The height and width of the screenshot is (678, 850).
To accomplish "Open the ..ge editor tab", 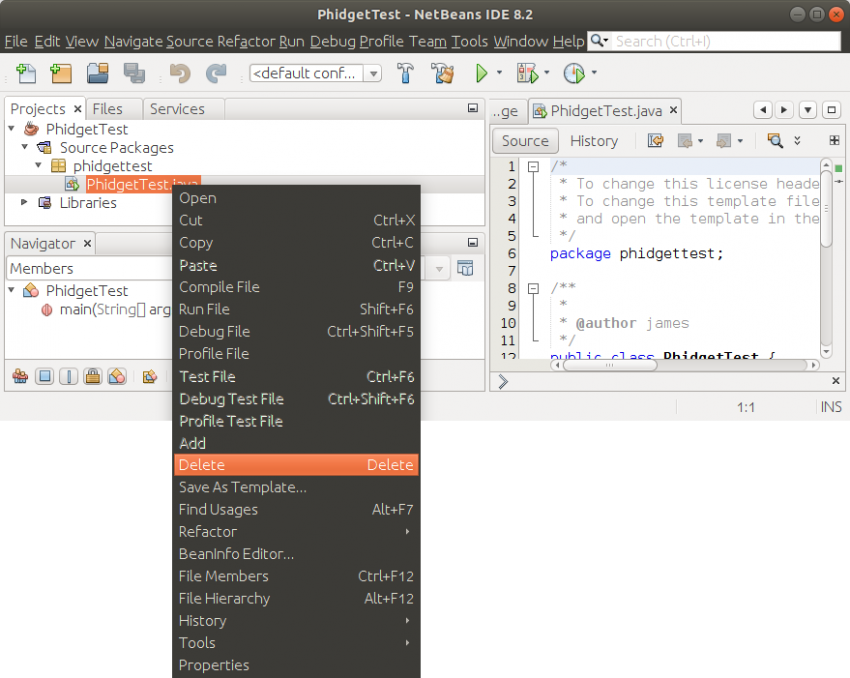I will [507, 111].
